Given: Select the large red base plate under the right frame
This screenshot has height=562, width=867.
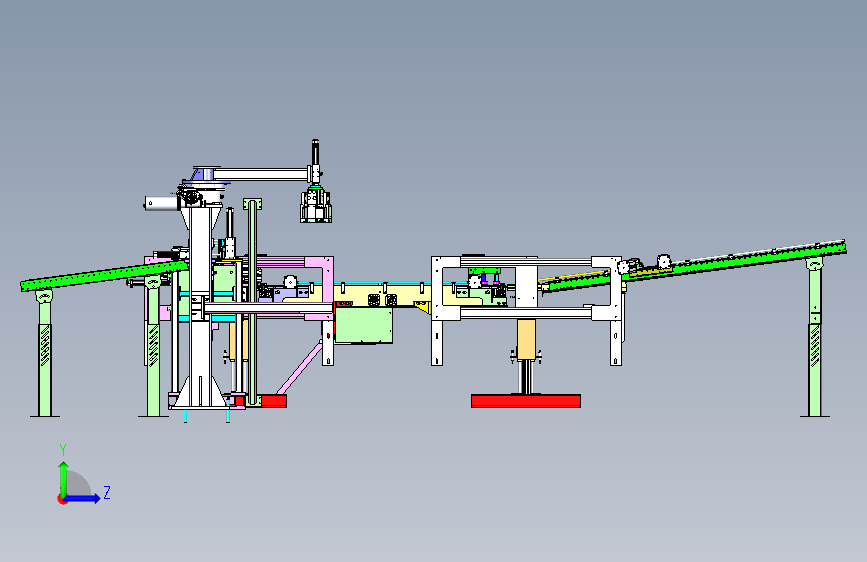Looking at the screenshot, I should [526, 401].
